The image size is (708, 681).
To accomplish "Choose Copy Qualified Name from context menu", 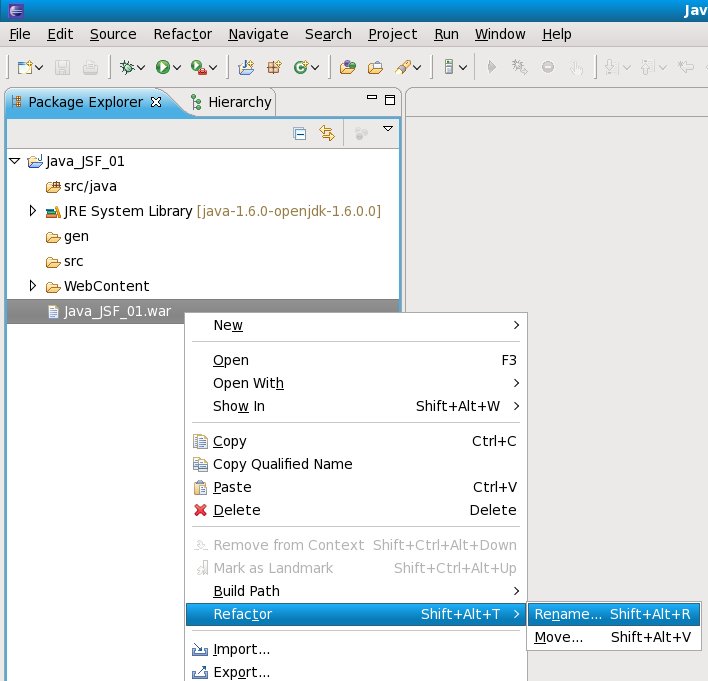I will pyautogui.click(x=282, y=464).
